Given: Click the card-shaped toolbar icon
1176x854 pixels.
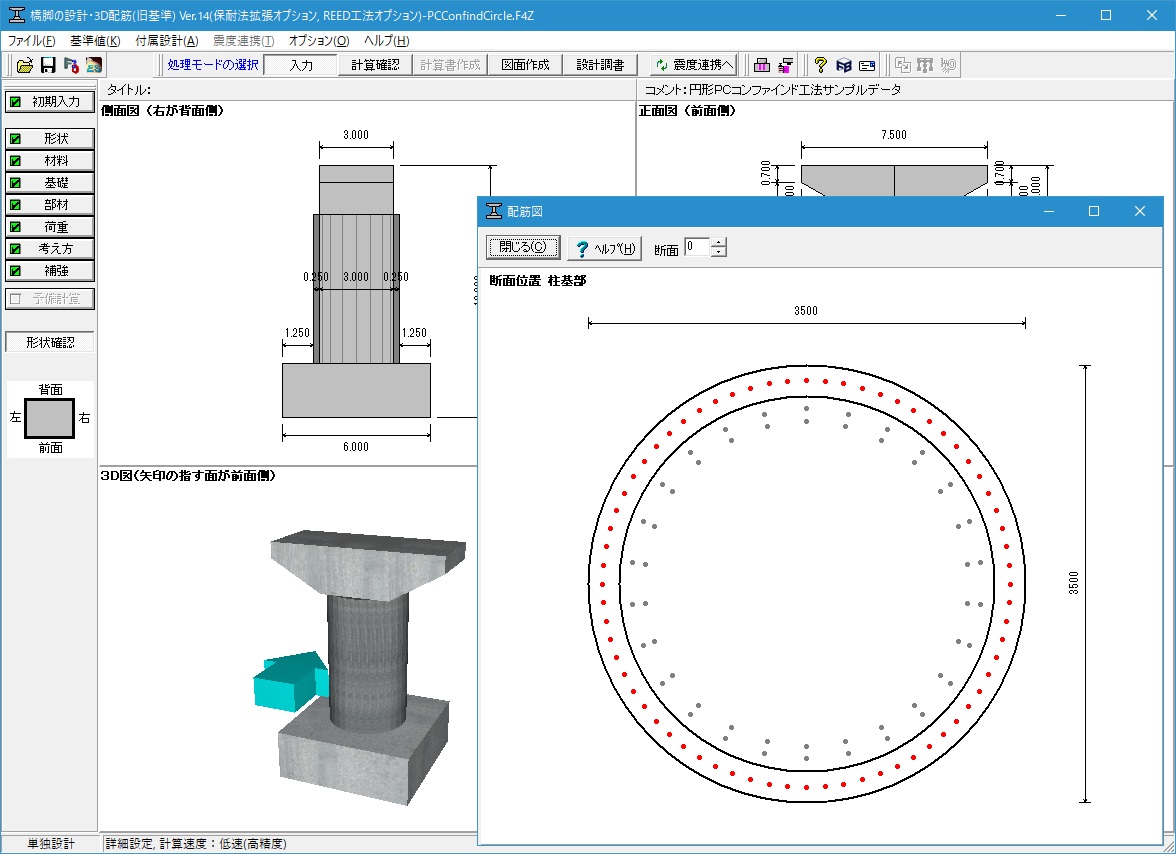Looking at the screenshot, I should click(x=867, y=65).
